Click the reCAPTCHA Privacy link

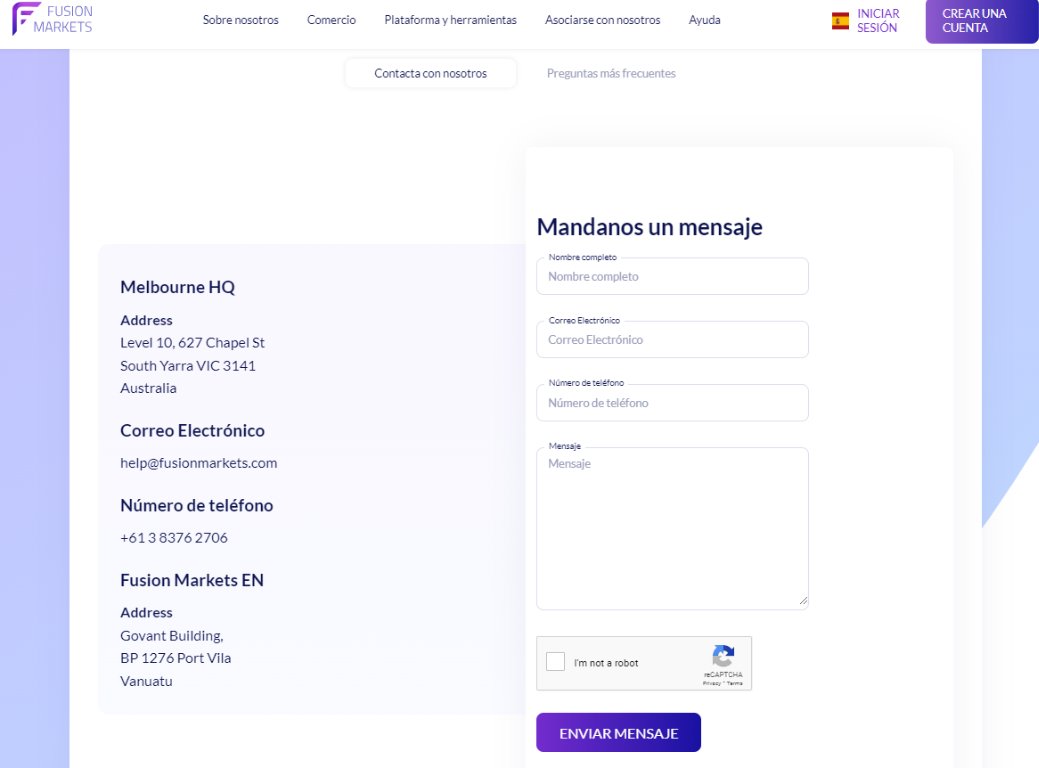(x=710, y=683)
